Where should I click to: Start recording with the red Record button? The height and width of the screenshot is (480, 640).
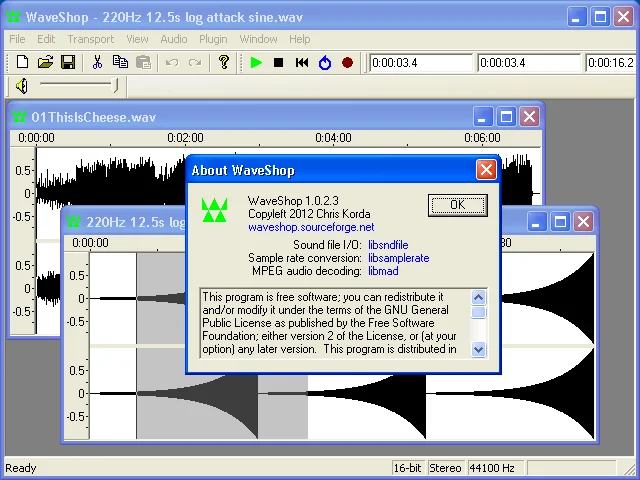(x=347, y=62)
